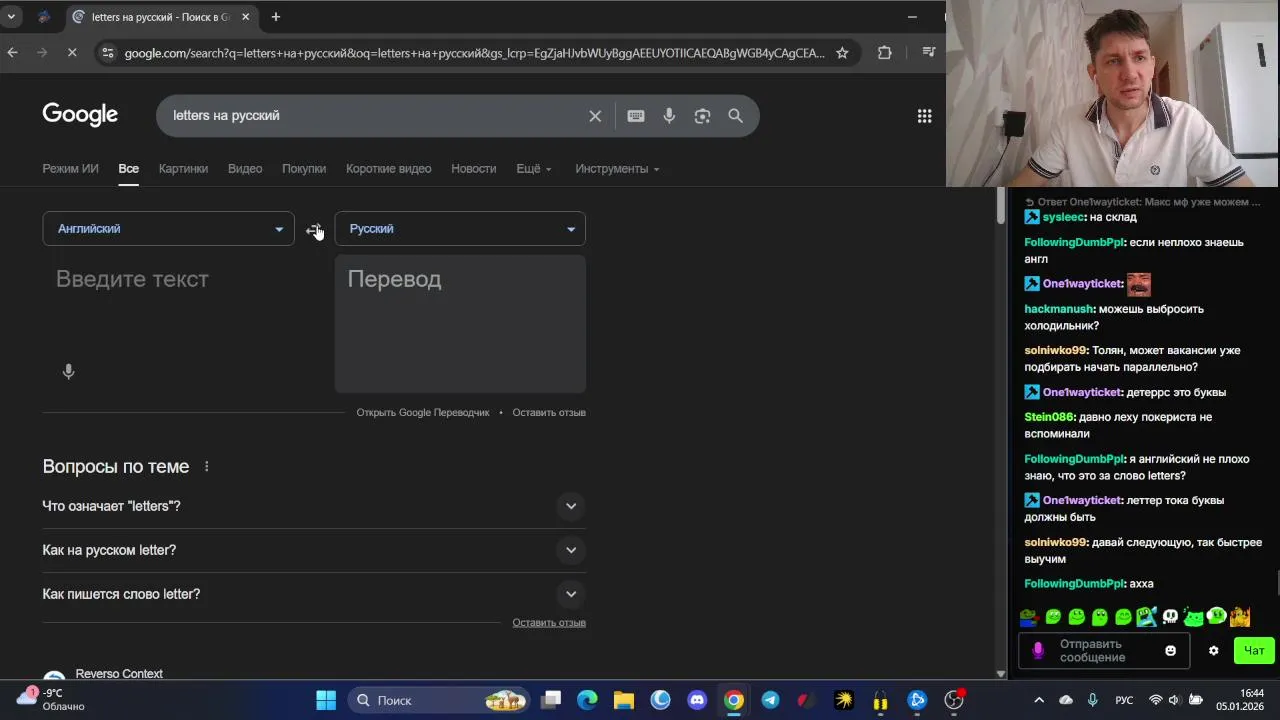Open Discord from the taskbar
1280x720 pixels.
point(697,700)
